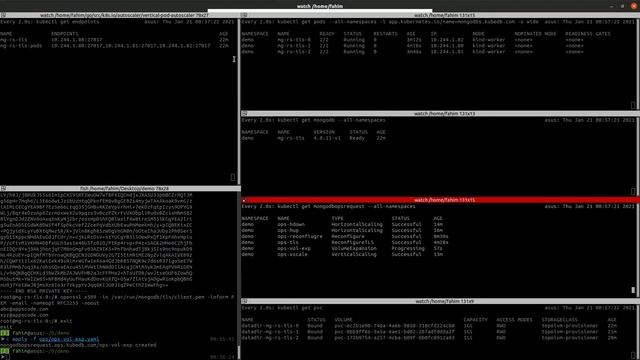Click 'ops-hup' request name
This screenshot has height=360, width=640.
click(288, 230)
